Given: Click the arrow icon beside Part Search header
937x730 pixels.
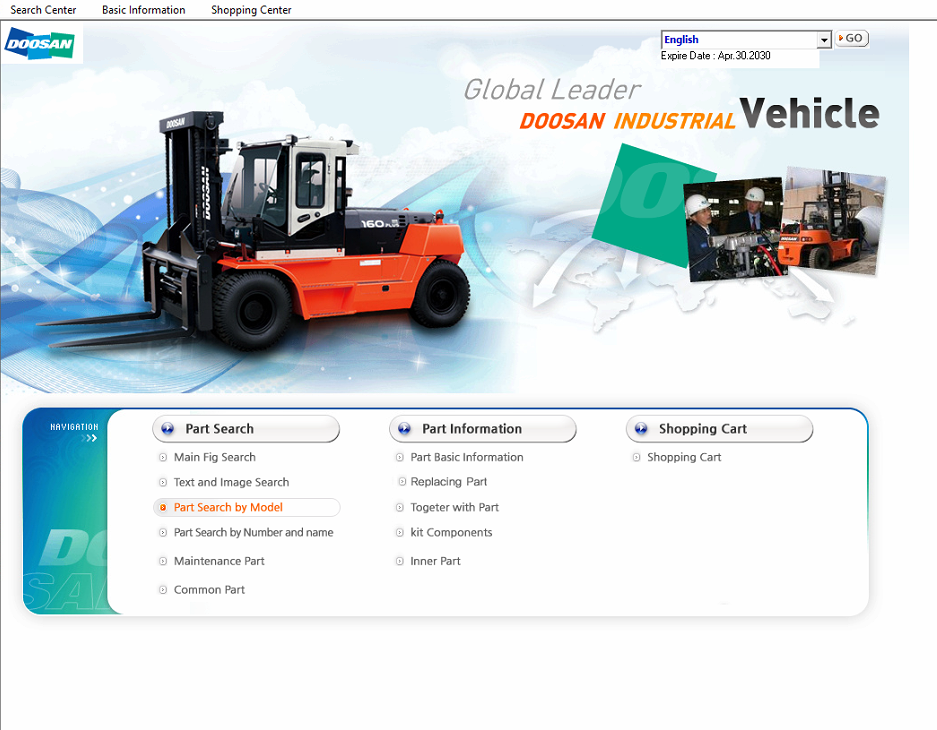Looking at the screenshot, I should click(x=167, y=429).
